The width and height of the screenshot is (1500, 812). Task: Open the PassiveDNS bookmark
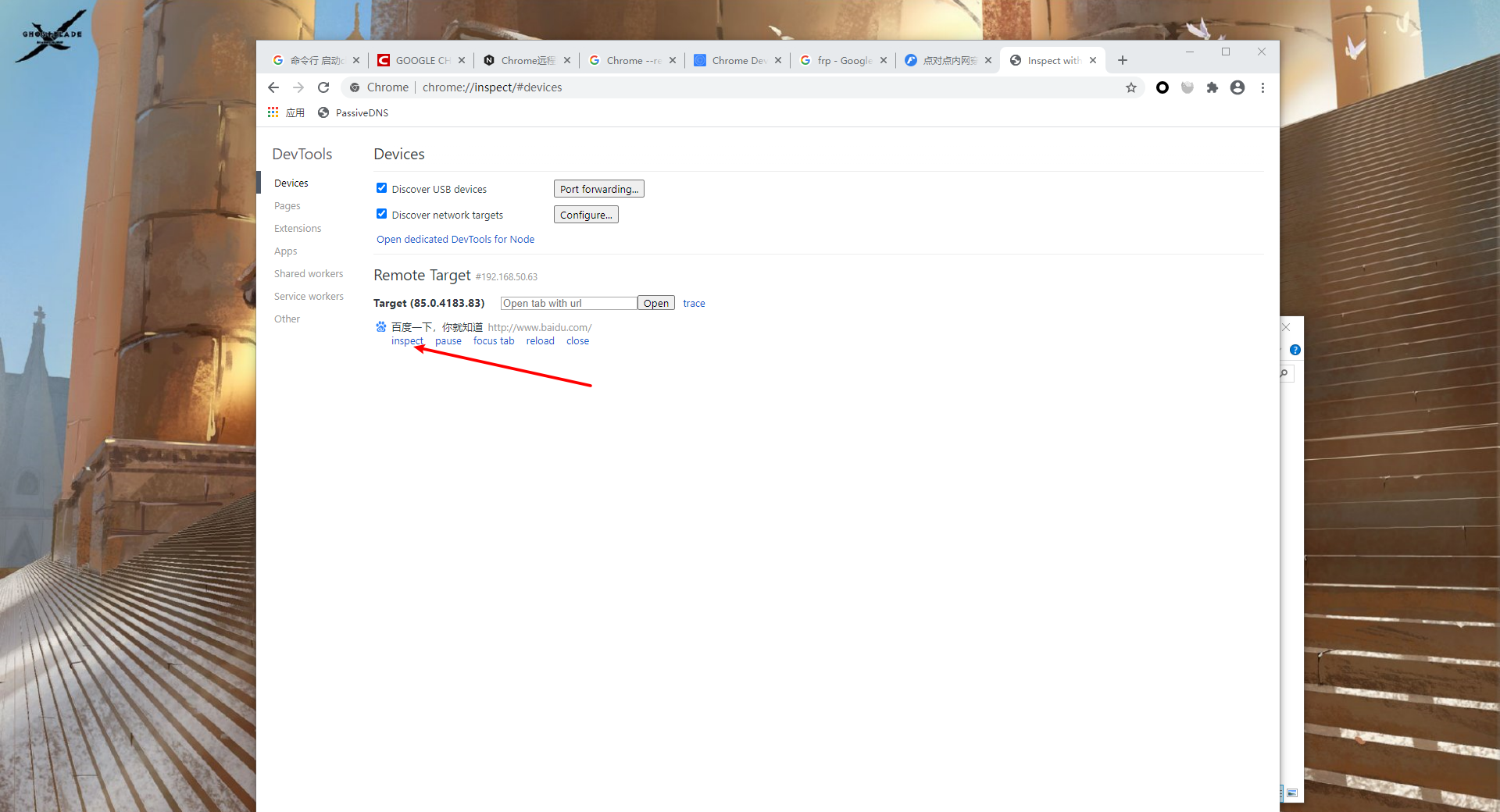click(353, 112)
